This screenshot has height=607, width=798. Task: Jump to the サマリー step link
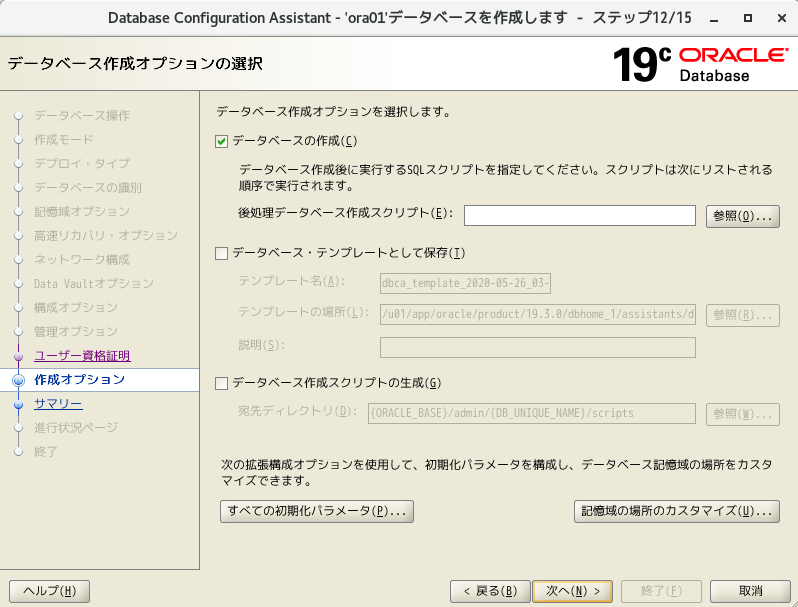58,404
